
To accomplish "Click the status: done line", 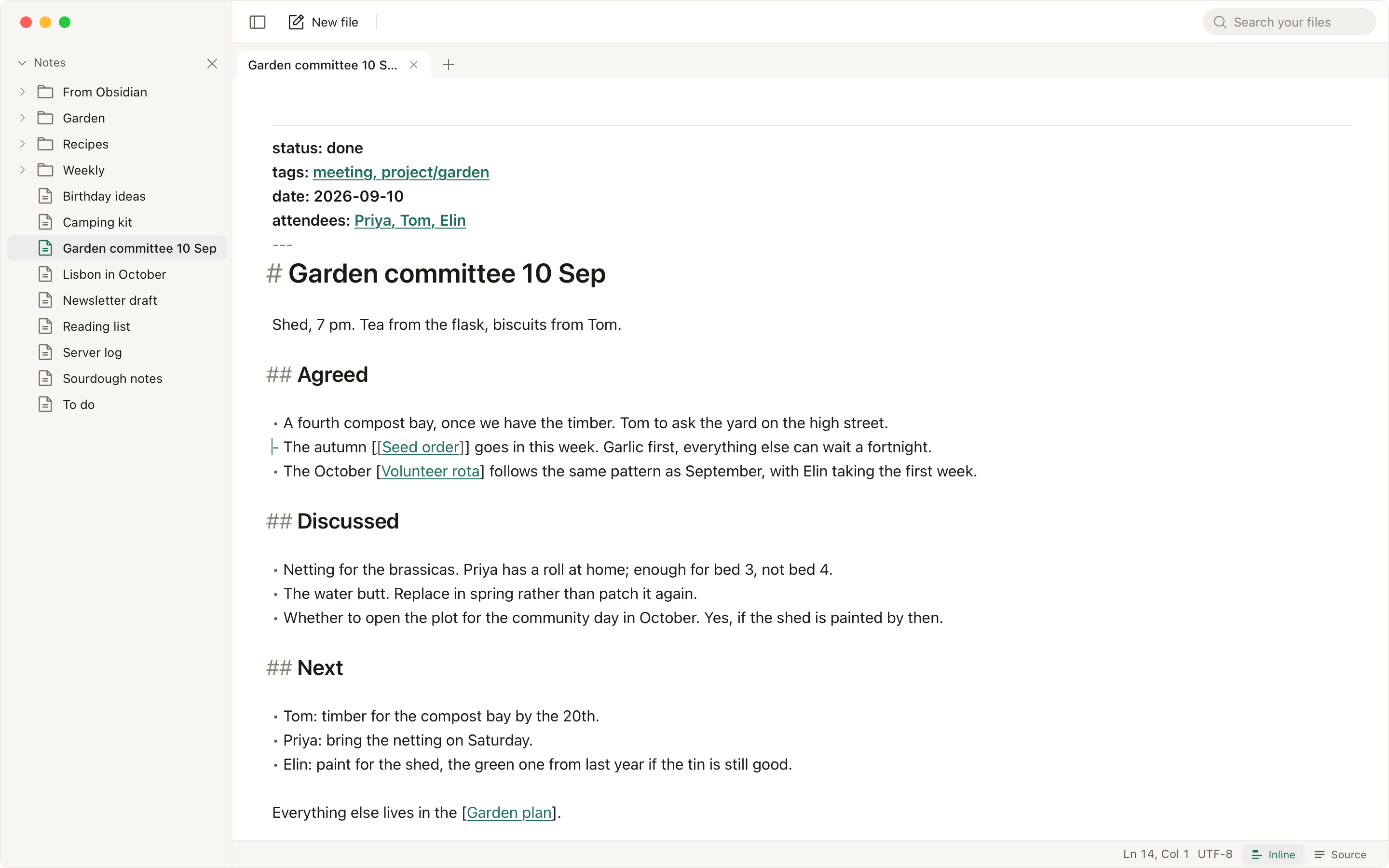I will click(317, 148).
